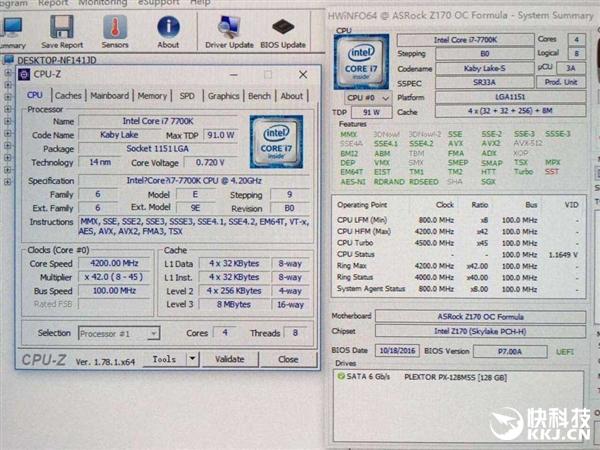Click the P7.00A BIOS version field
Image resolution: width=600 pixels, height=450 pixels.
pos(510,351)
